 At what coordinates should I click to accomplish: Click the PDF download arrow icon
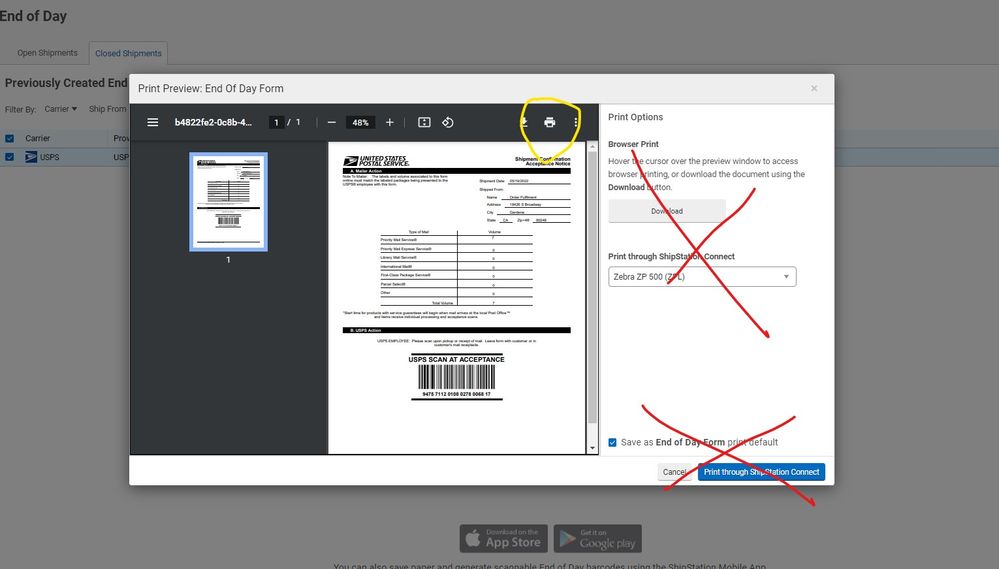524,122
